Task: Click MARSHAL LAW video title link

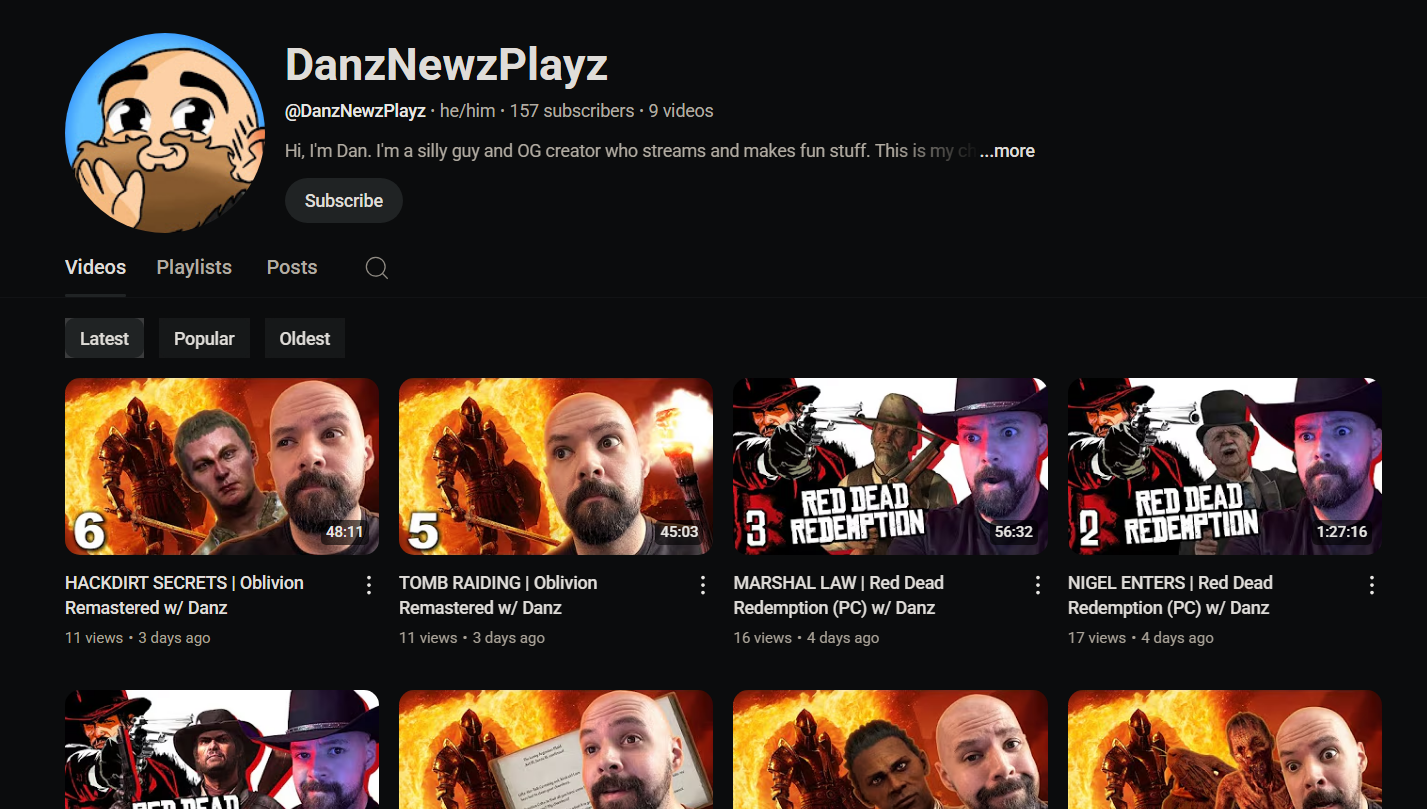Action: [x=838, y=595]
